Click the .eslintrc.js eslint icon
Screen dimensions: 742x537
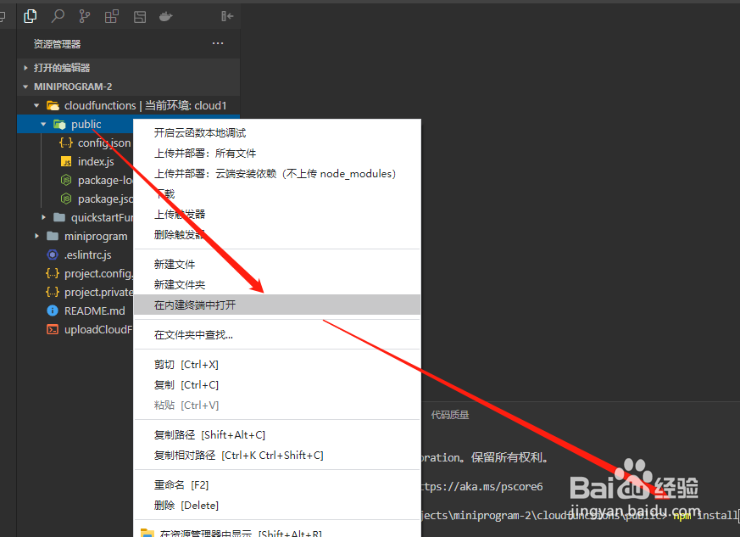pos(53,255)
